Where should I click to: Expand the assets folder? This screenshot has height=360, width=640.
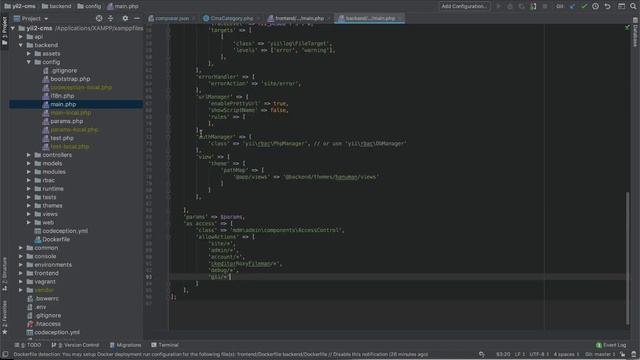click(29, 53)
